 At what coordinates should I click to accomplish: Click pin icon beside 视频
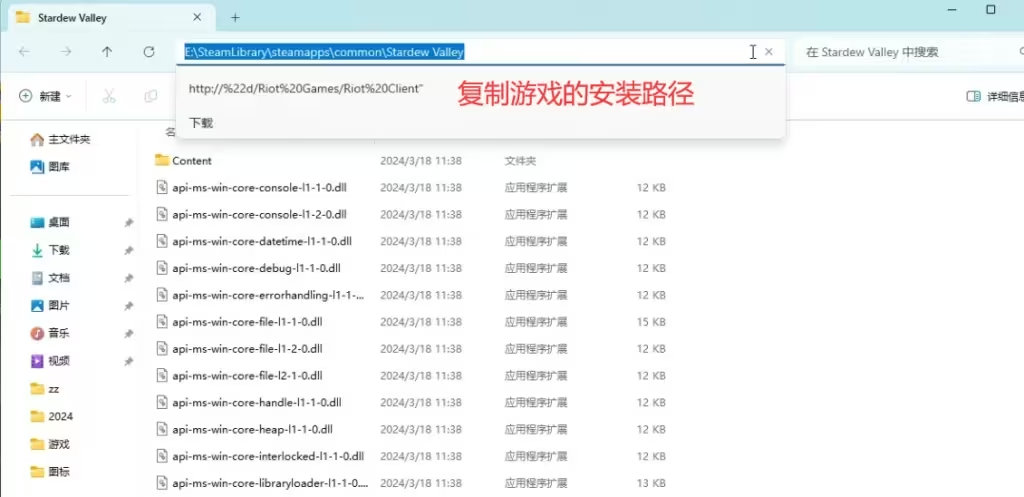(x=129, y=361)
